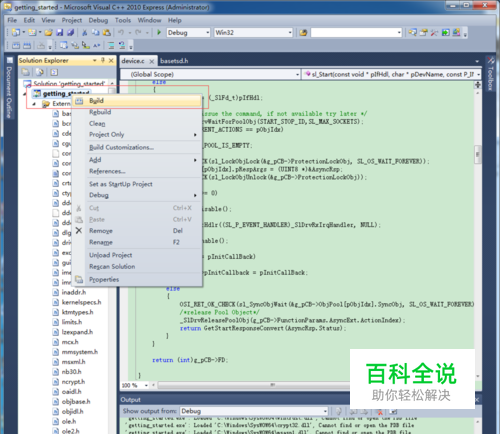Screen dimensions: 500x434
Task: Click the Save All toolbar icon
Action: coord(70,32)
